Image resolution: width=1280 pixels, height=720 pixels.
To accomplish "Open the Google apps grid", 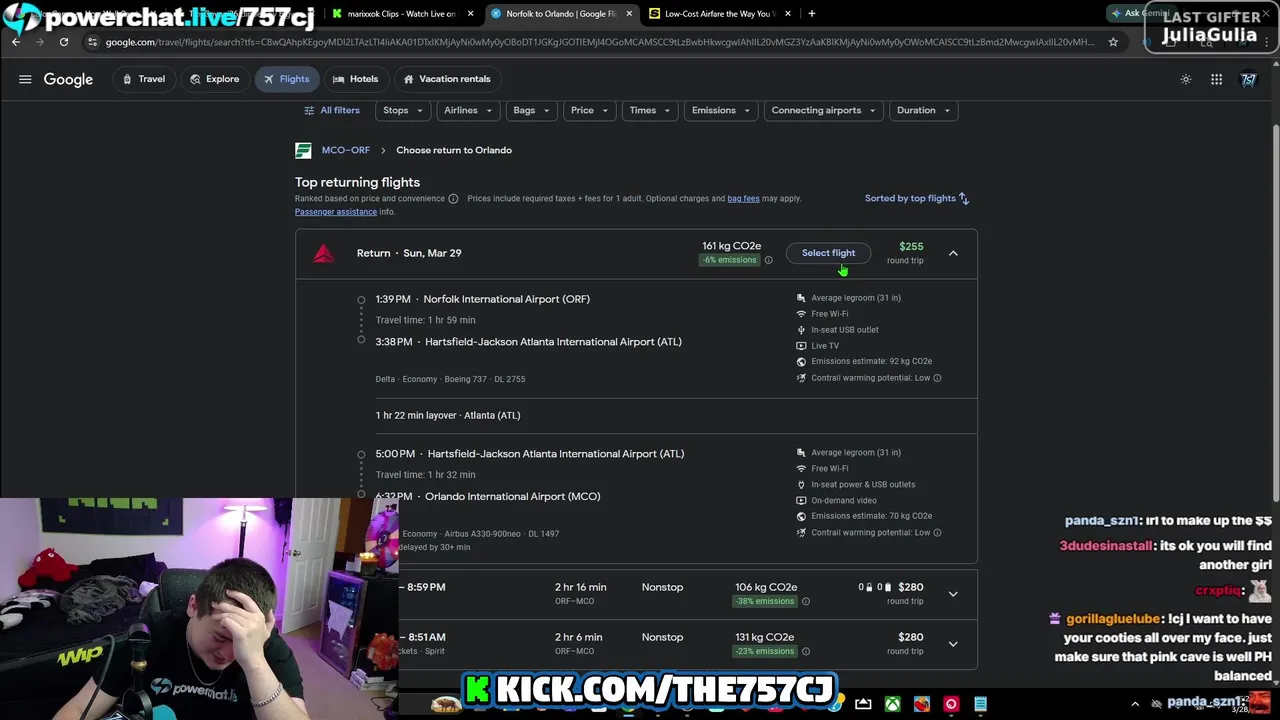I will click(1216, 79).
